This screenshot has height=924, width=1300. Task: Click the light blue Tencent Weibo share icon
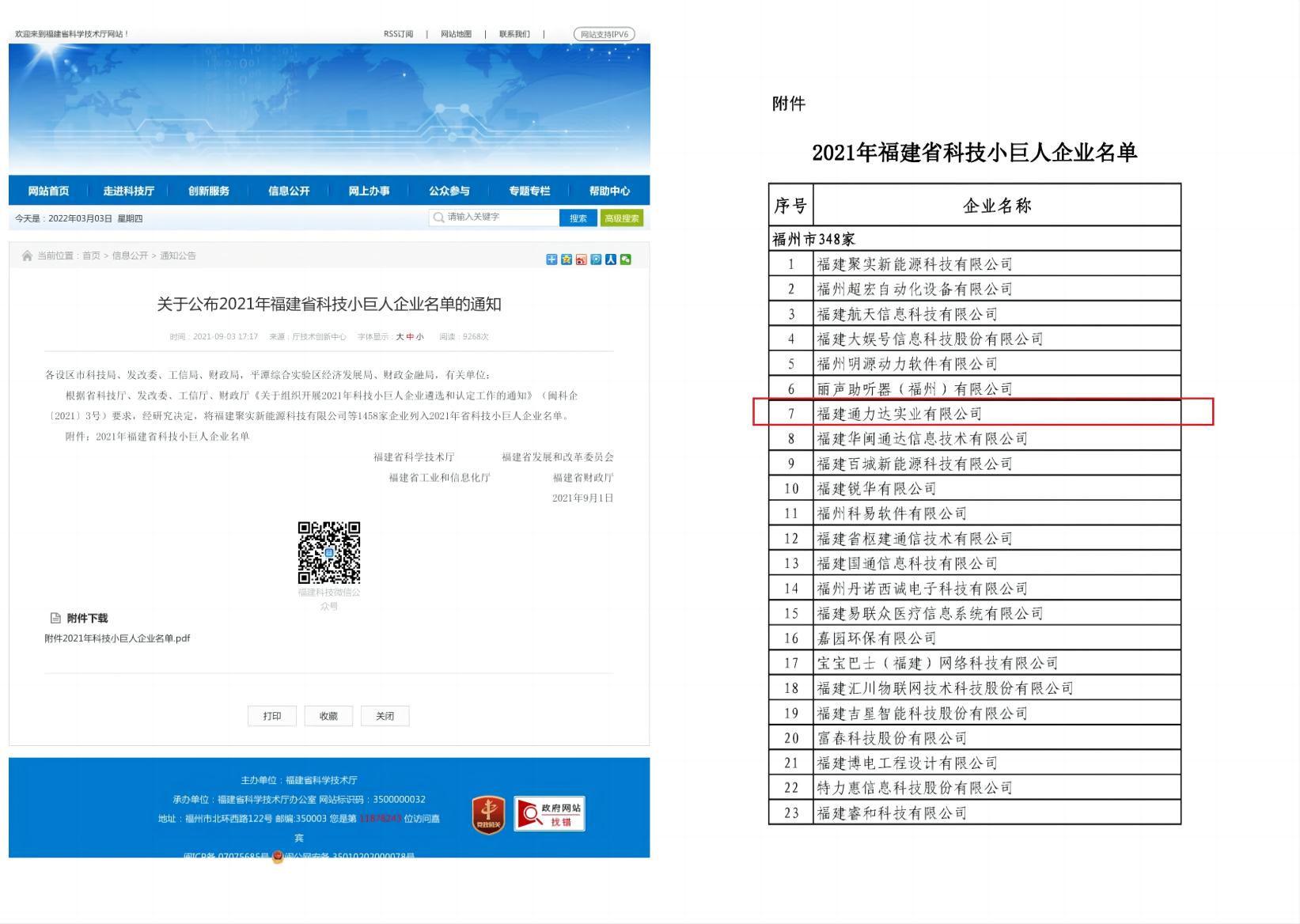click(x=597, y=259)
